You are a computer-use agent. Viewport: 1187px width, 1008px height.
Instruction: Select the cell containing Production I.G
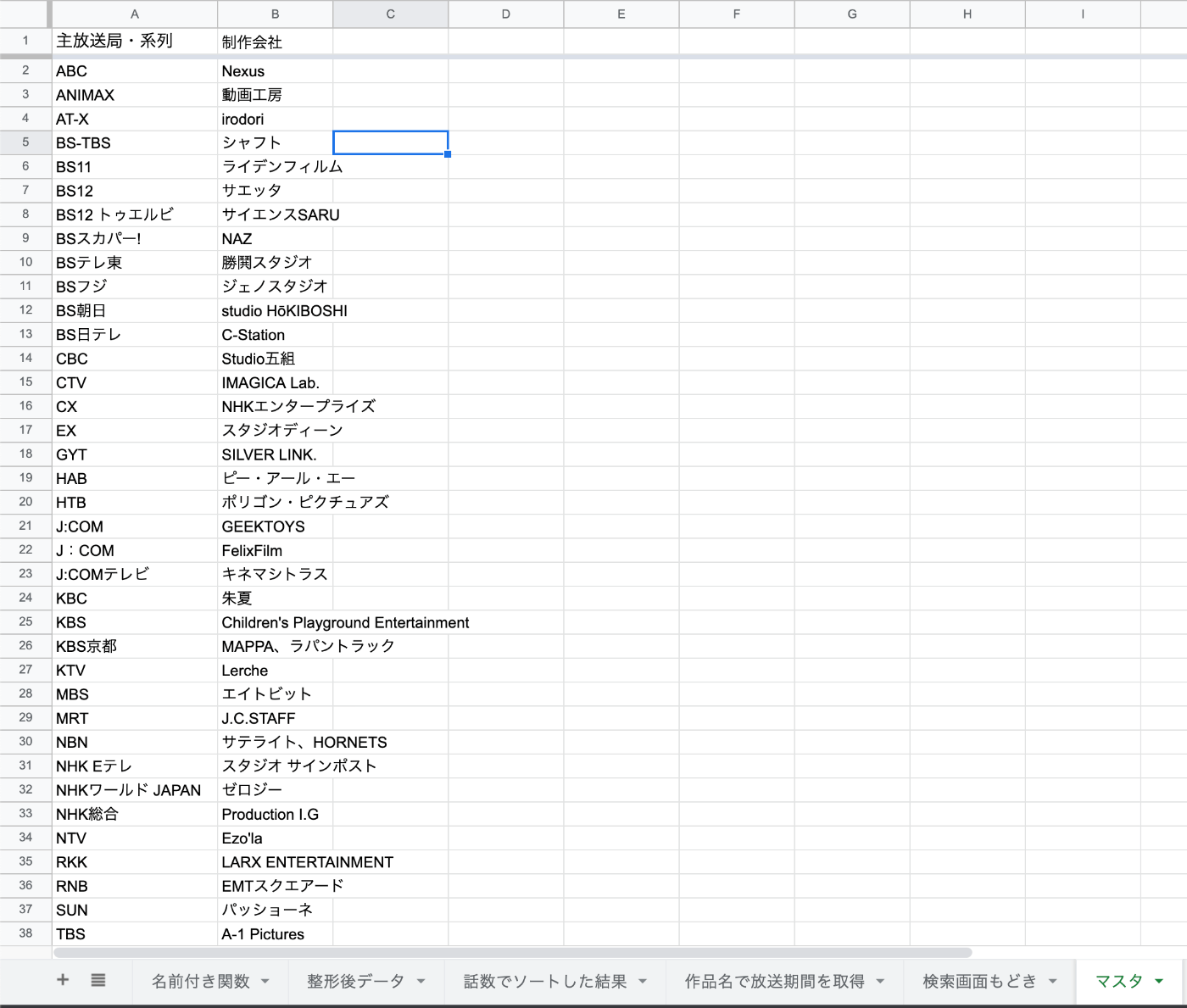coord(276,814)
